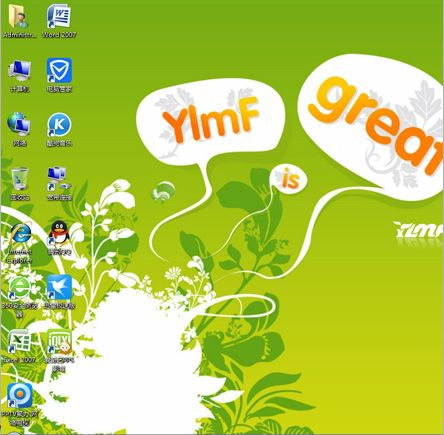The height and width of the screenshot is (435, 444).
Task: Click the white YLMF logo on wallpaper
Action: click(x=419, y=229)
